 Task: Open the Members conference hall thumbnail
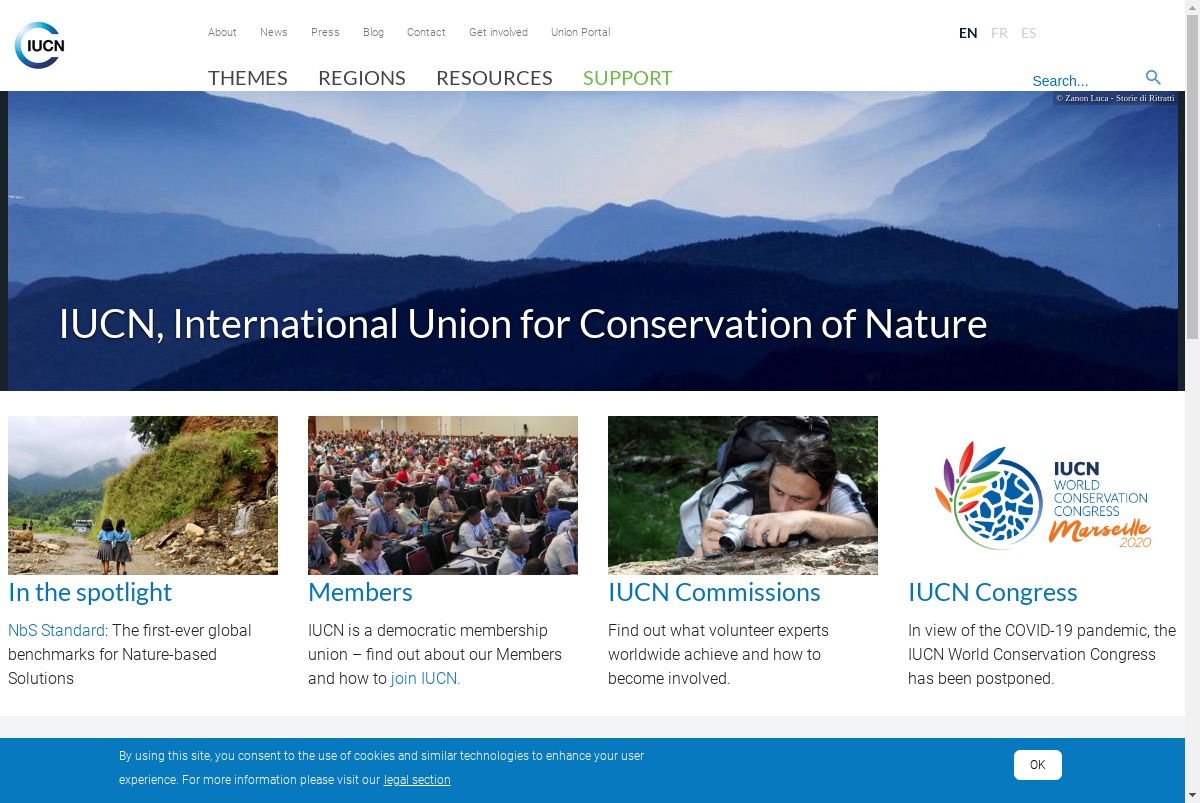[443, 495]
